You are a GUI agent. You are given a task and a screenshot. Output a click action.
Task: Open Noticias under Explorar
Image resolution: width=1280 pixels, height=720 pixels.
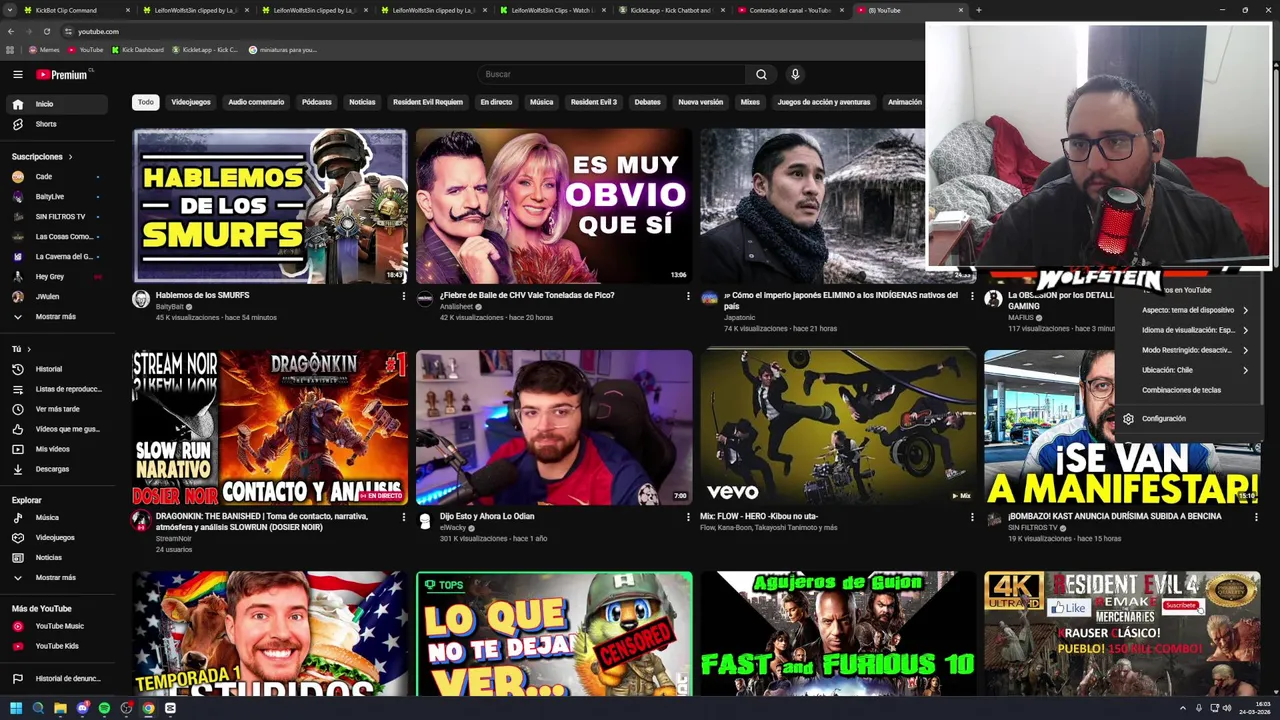(58, 558)
